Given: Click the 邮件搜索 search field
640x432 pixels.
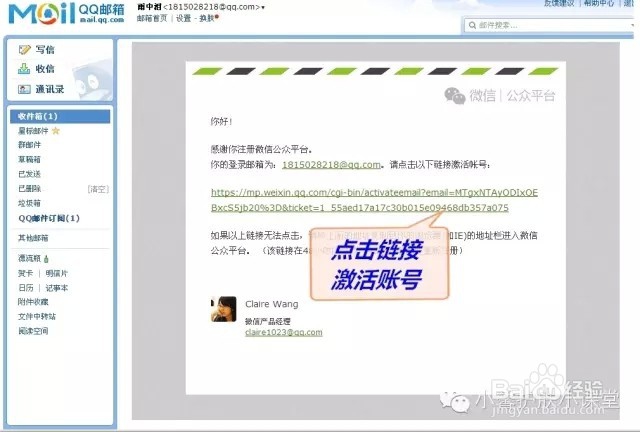Looking at the screenshot, I should coord(549,25).
